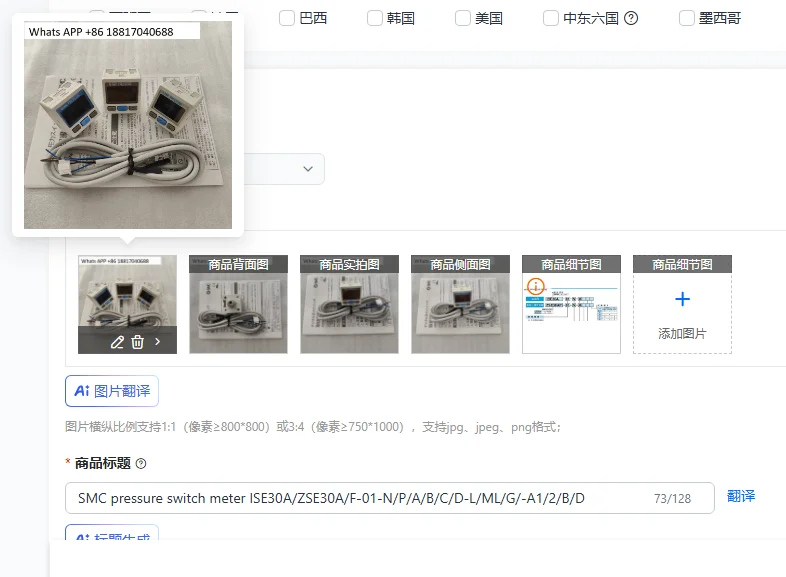Focus the product title input field

[389, 498]
